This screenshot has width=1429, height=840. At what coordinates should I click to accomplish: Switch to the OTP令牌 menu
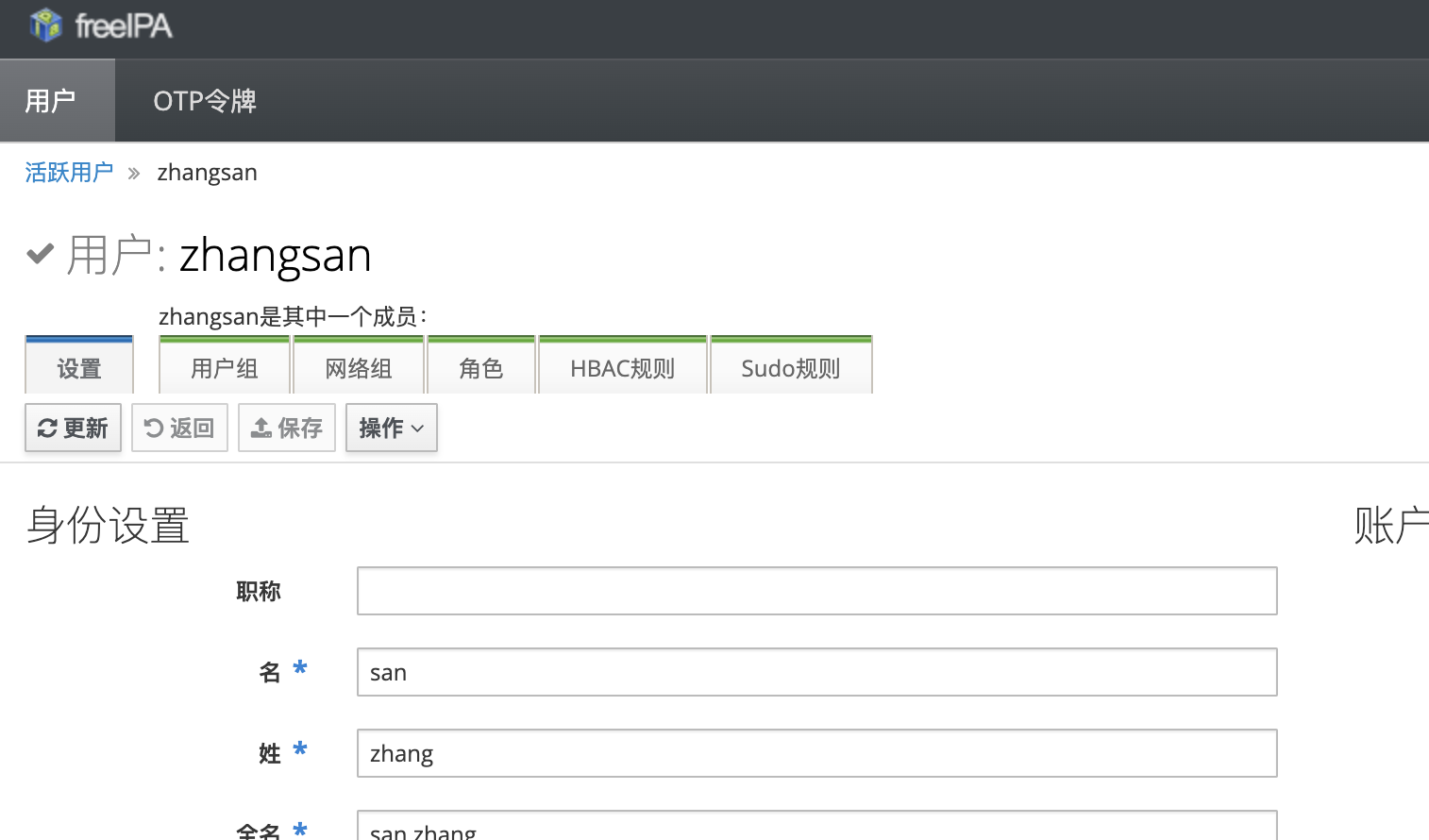click(205, 101)
